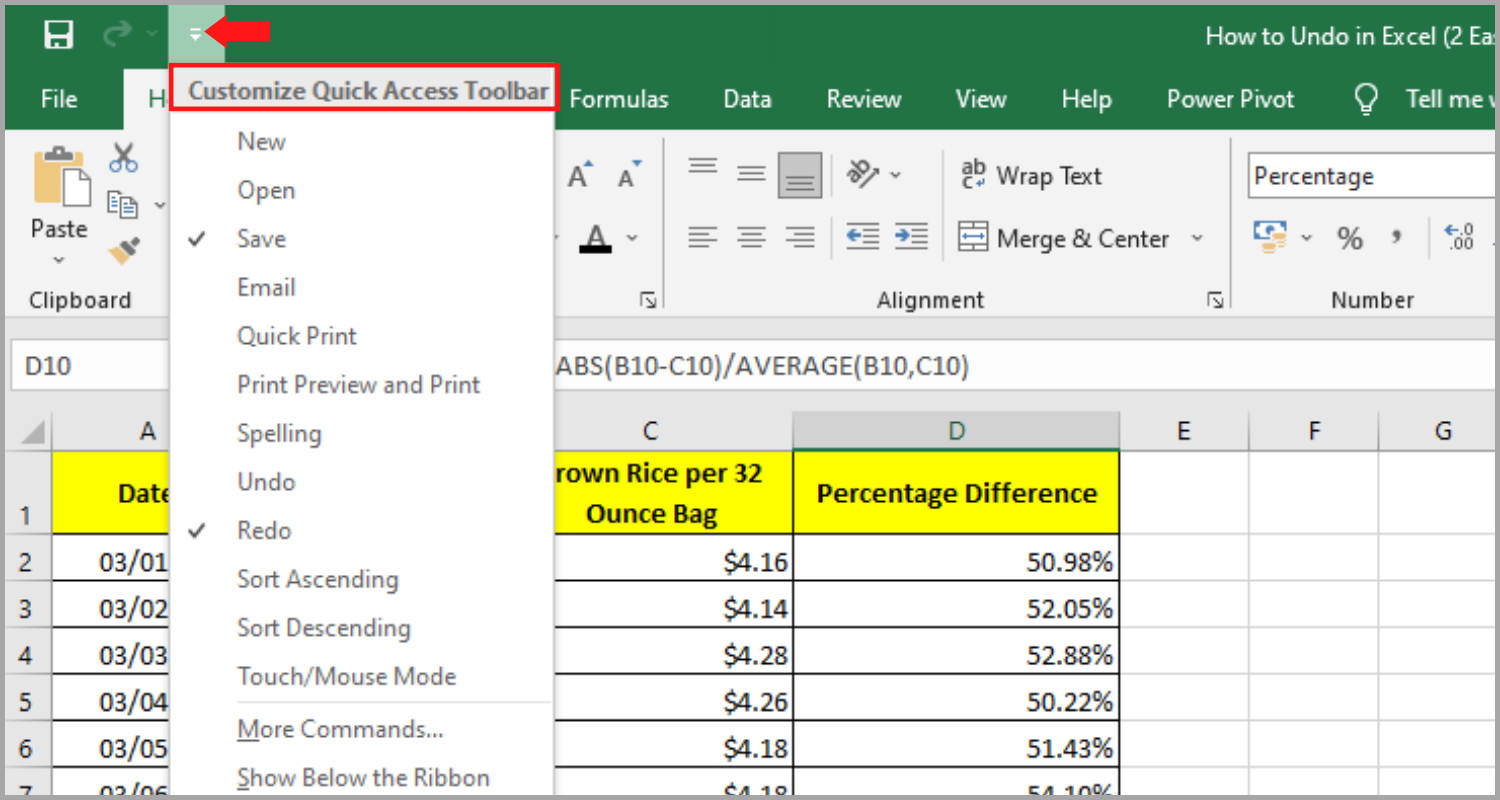Screen dimensions: 1500x800
Task: Choose Show Below the Ribbon
Action: click(363, 778)
